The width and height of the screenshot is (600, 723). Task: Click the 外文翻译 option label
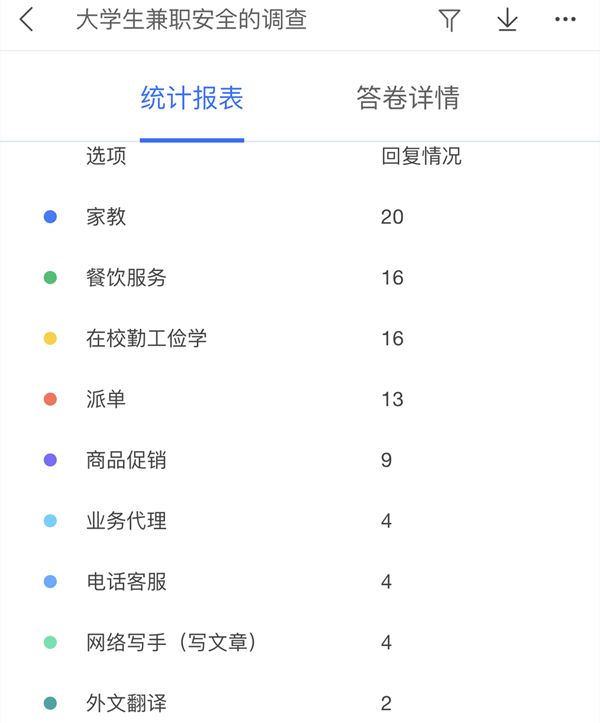tap(127, 703)
